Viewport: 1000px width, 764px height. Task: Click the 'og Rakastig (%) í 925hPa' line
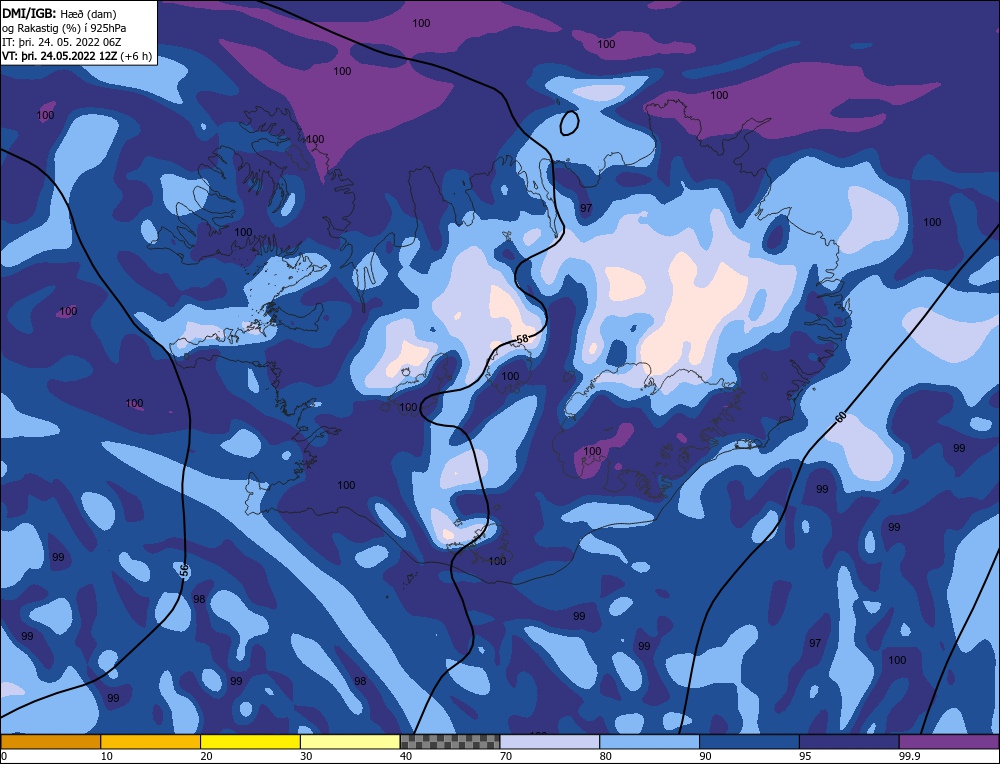[64, 28]
